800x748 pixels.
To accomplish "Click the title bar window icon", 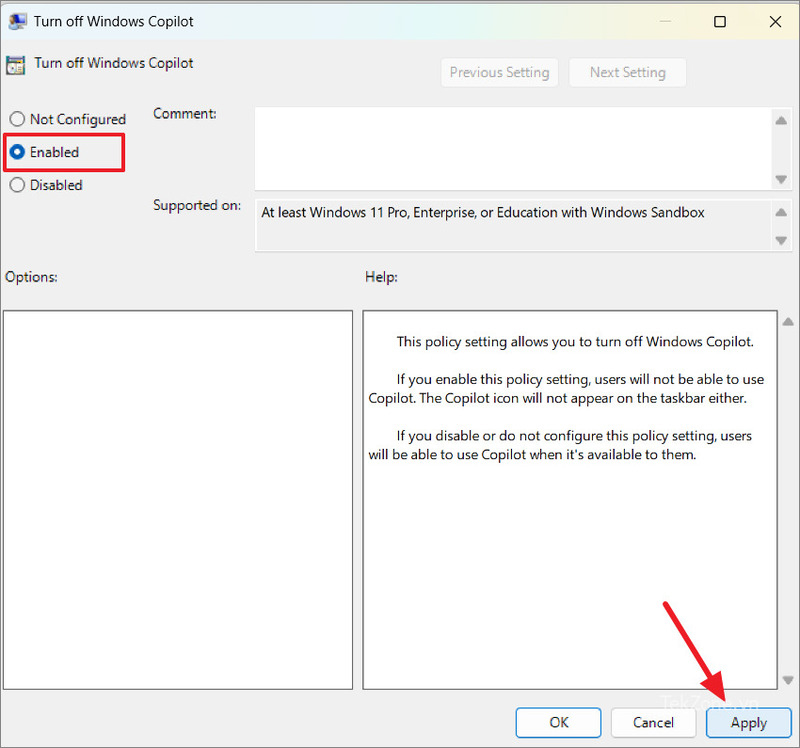I will (17, 21).
